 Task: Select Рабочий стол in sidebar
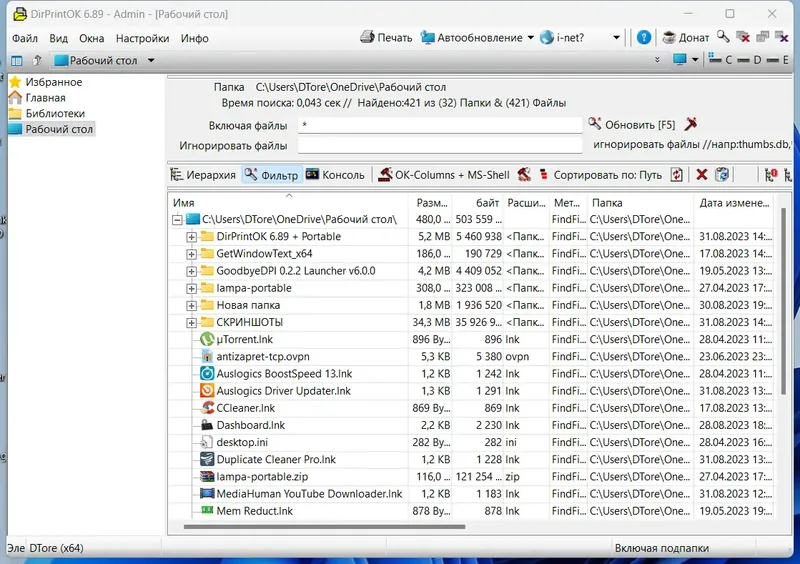click(x=59, y=129)
